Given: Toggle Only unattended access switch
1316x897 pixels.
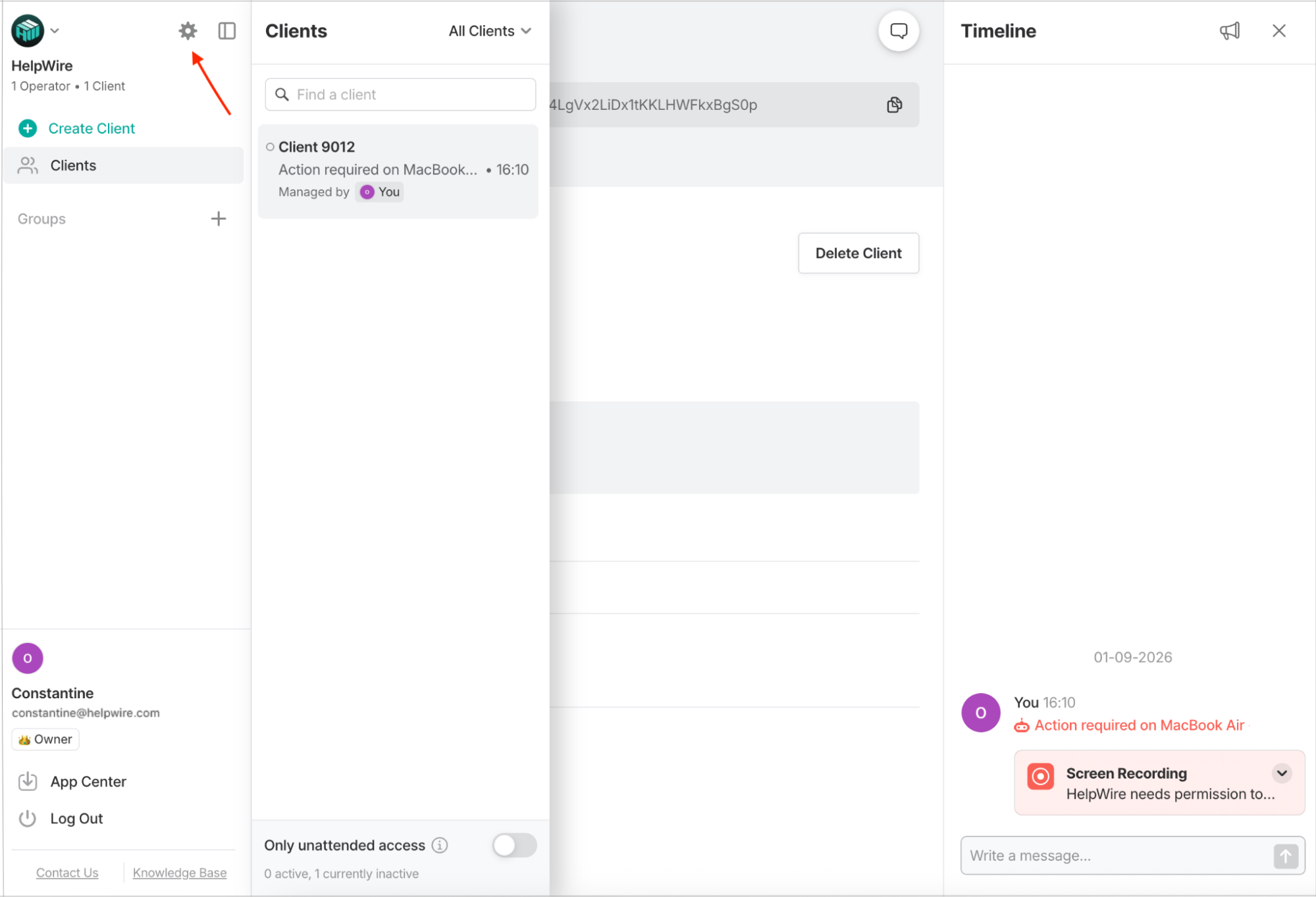Looking at the screenshot, I should 515,845.
